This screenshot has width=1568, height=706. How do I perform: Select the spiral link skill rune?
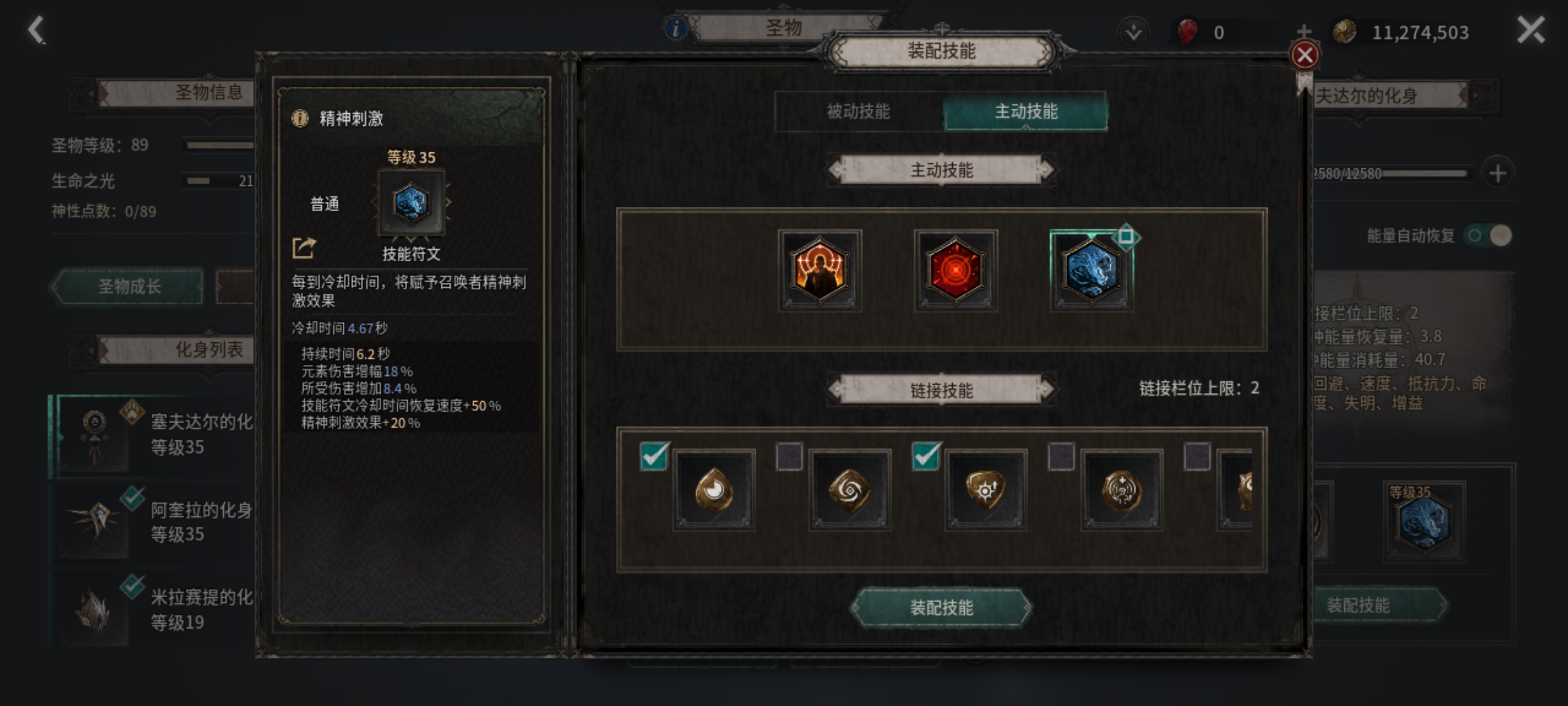click(x=850, y=490)
